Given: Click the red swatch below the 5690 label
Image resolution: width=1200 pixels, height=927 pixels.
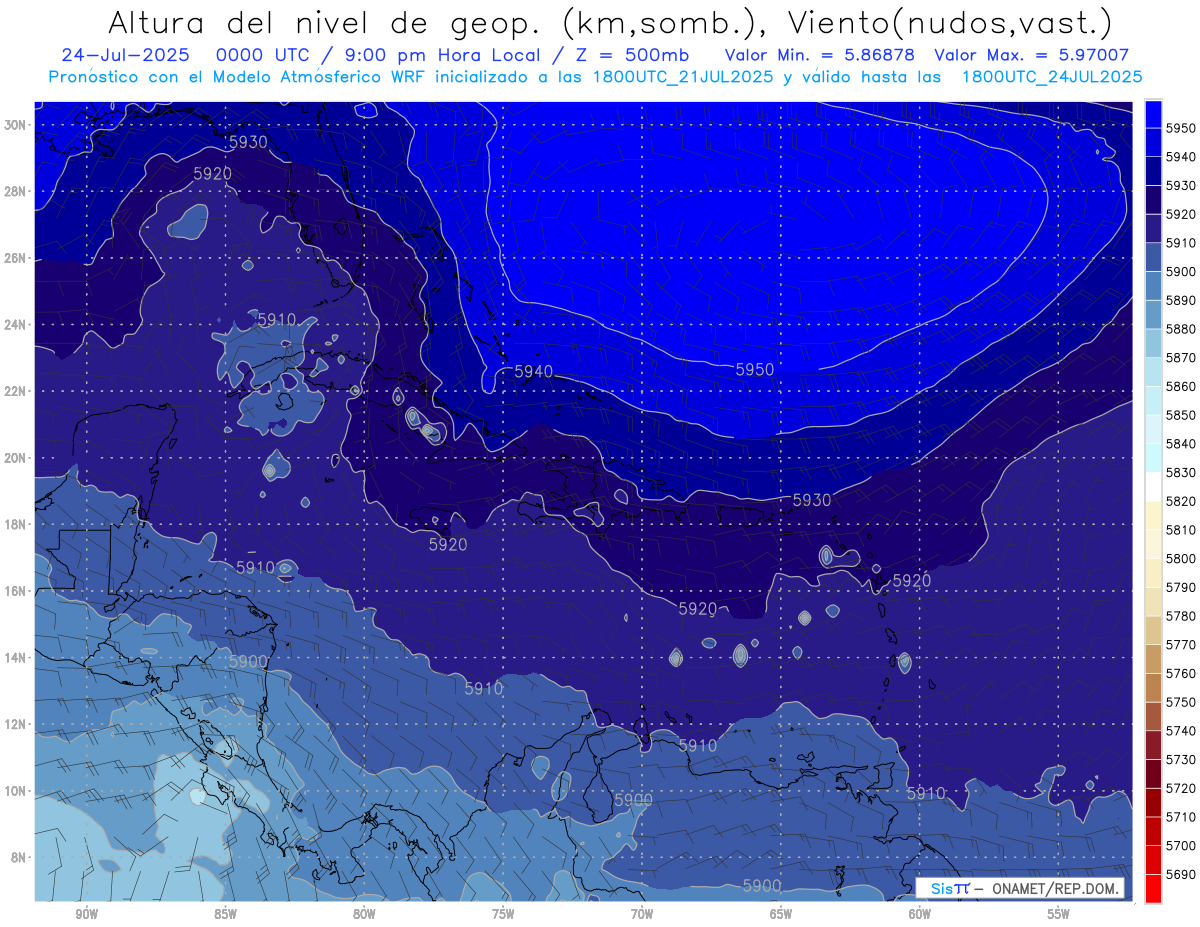Looking at the screenshot, I should coord(1153,888).
